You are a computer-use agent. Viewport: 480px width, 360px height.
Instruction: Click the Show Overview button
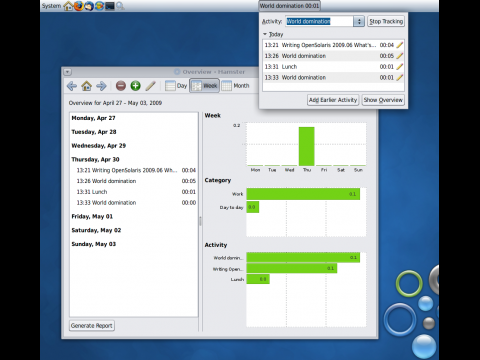coord(383,100)
